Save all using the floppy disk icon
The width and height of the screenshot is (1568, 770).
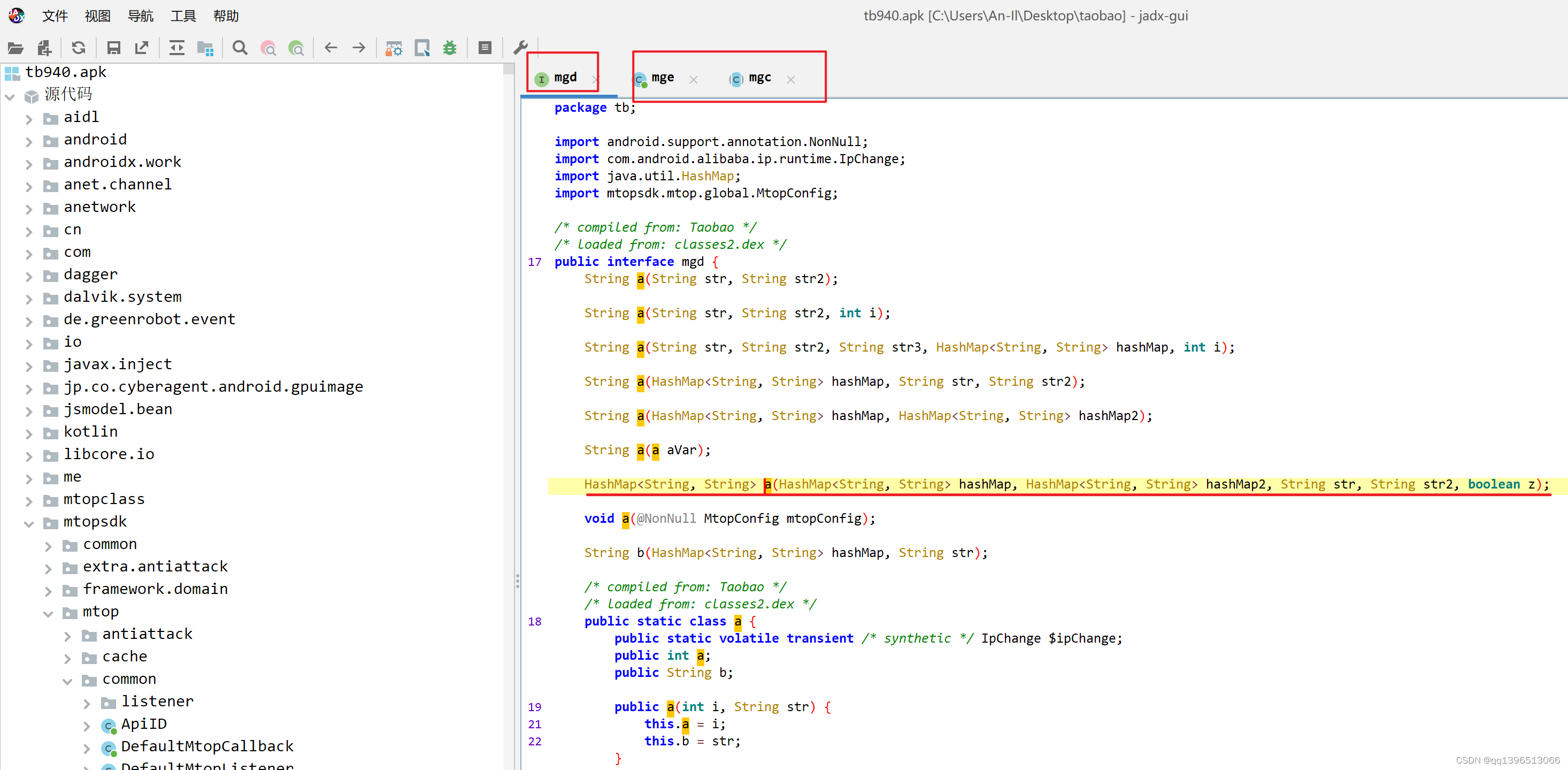(x=114, y=48)
